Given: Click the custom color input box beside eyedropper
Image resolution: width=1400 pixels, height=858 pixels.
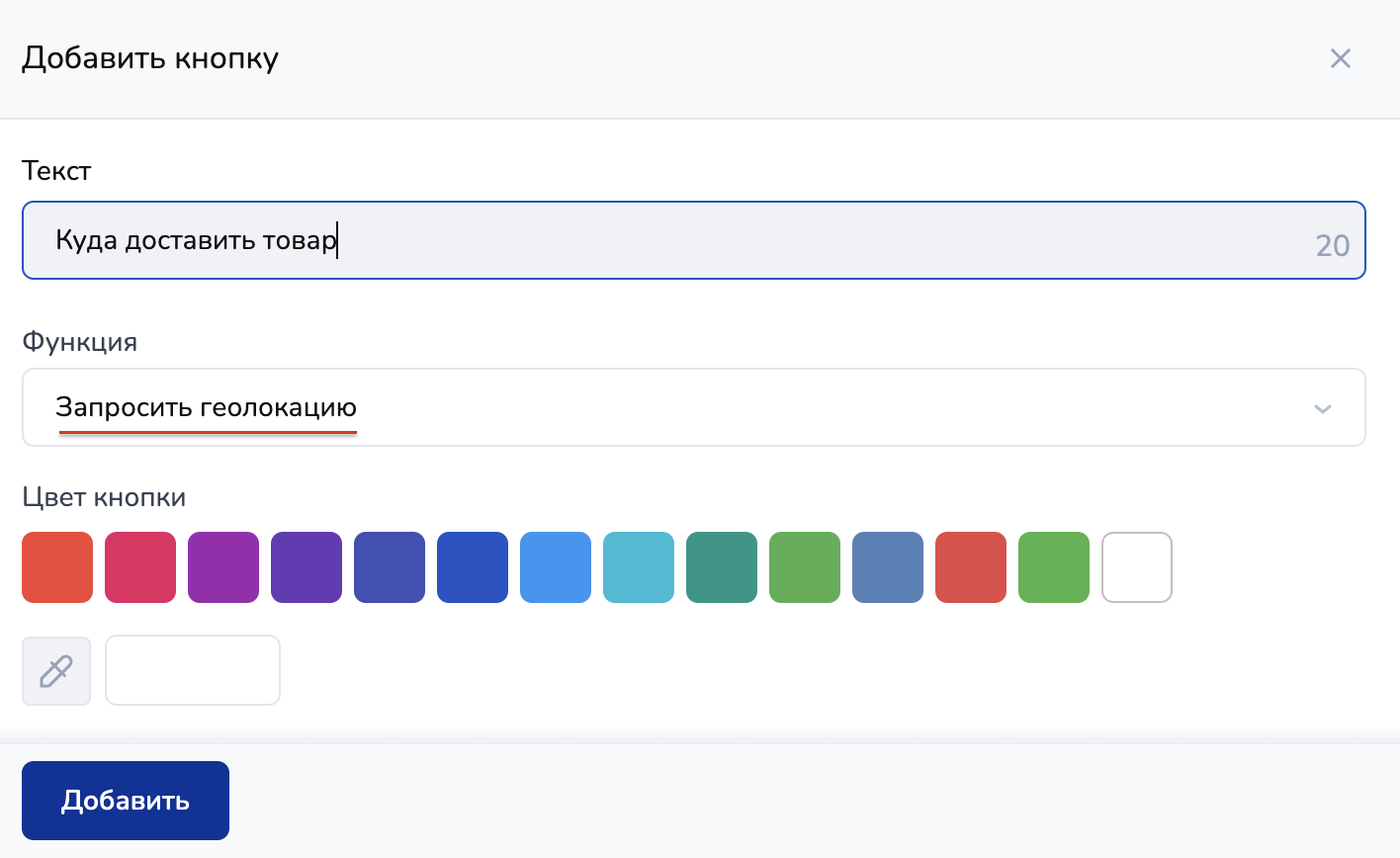Looking at the screenshot, I should (x=193, y=671).
